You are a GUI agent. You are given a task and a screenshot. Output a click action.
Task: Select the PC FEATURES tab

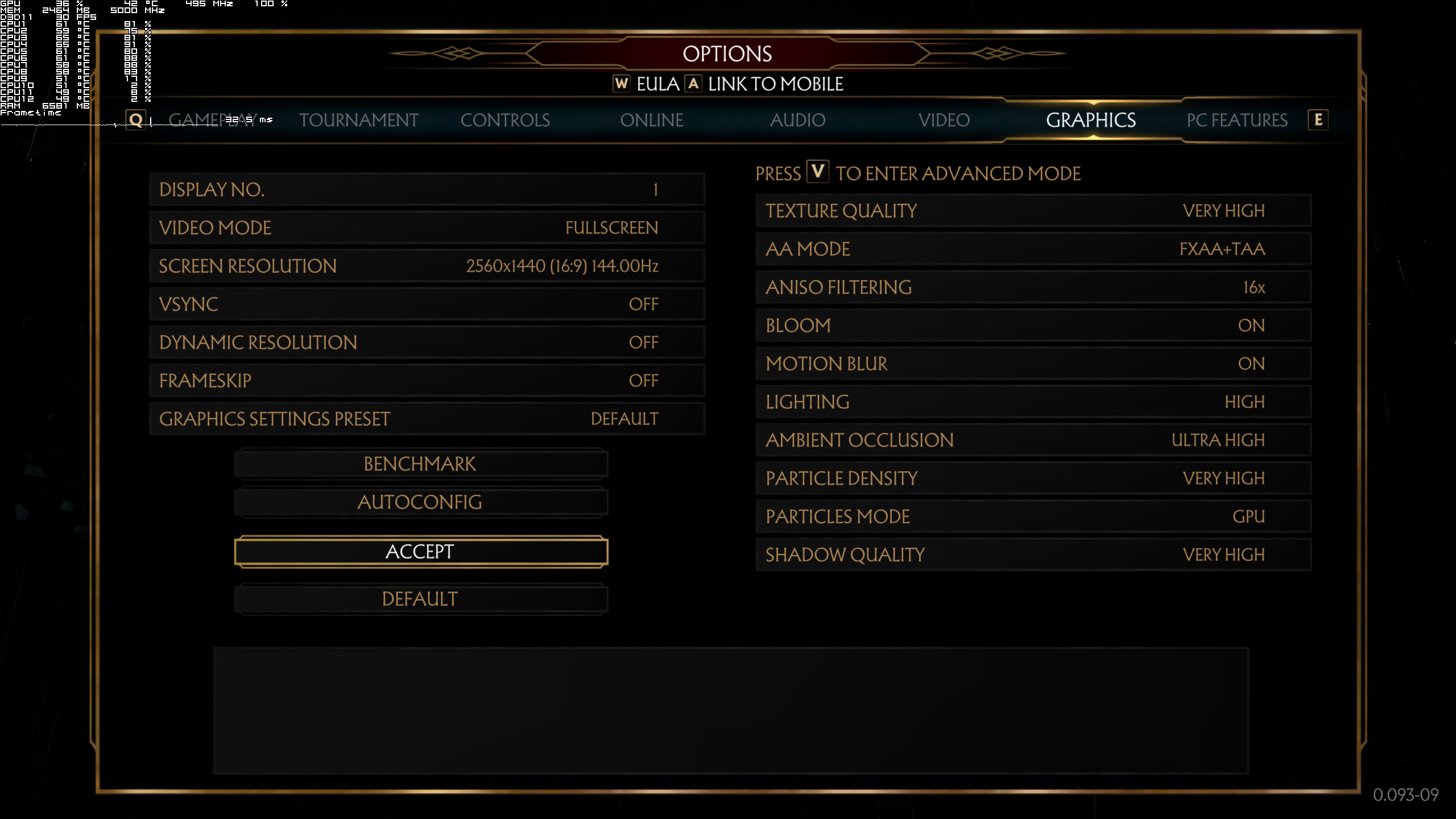1237,119
